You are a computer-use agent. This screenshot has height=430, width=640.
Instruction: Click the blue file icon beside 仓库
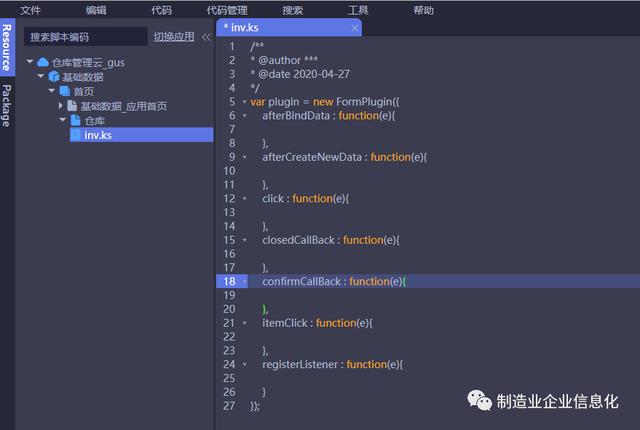point(76,120)
